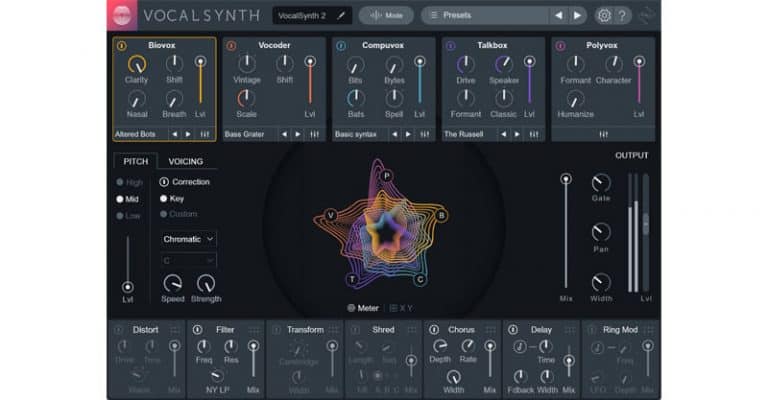Click The Russell preset name
The height and width of the screenshot is (400, 768).
pyautogui.click(x=464, y=134)
